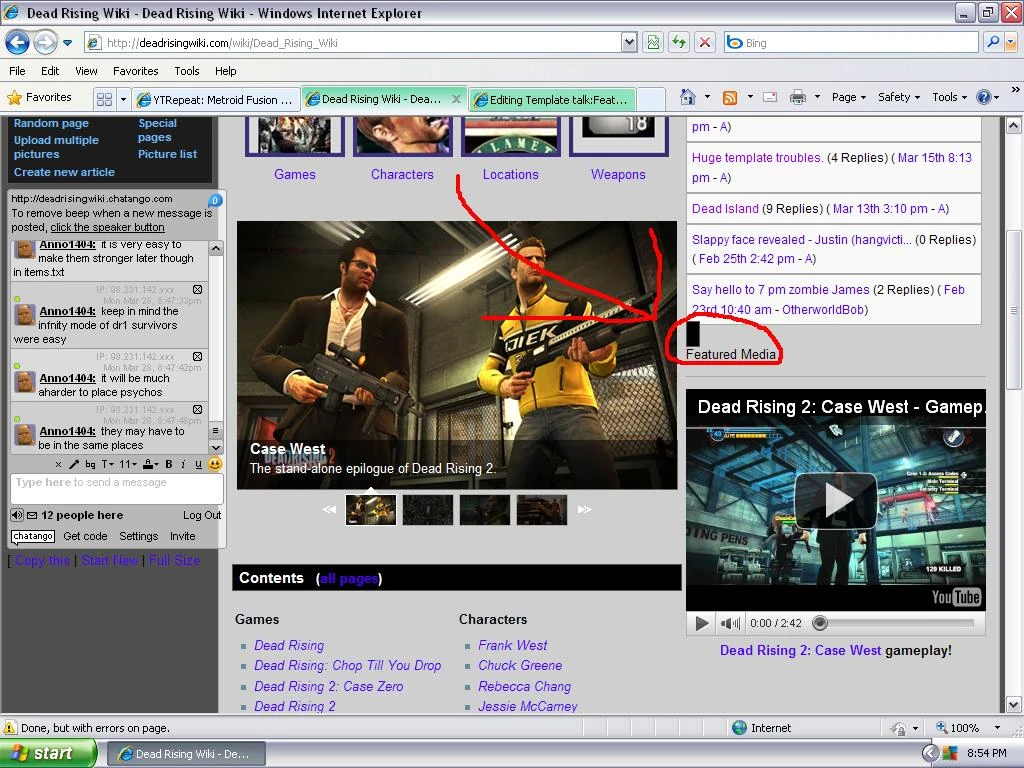Open Recent Pages dropdown arrow
1024x768 pixels.
coord(67,43)
